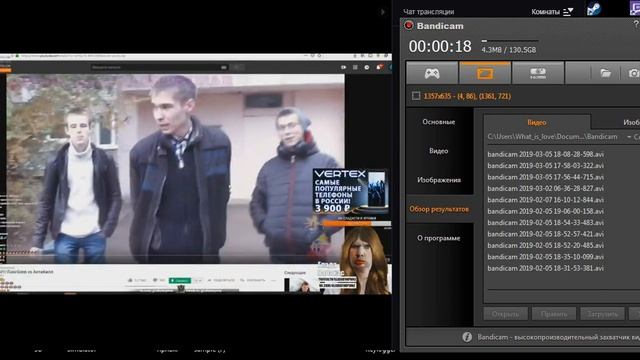Select Bandicam game recording mode gamepad icon

pyautogui.click(x=432, y=73)
